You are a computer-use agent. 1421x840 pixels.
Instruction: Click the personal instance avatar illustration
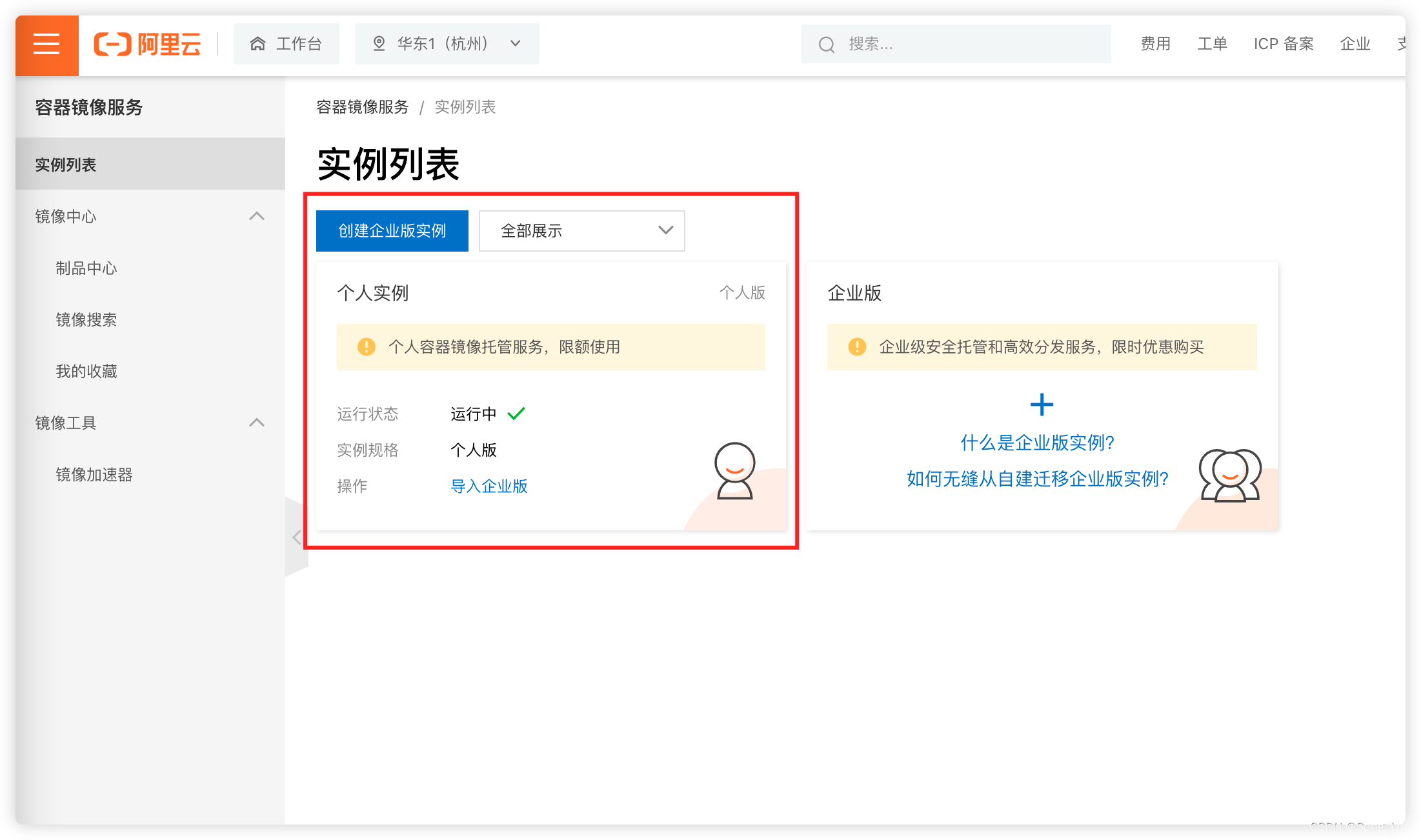734,471
